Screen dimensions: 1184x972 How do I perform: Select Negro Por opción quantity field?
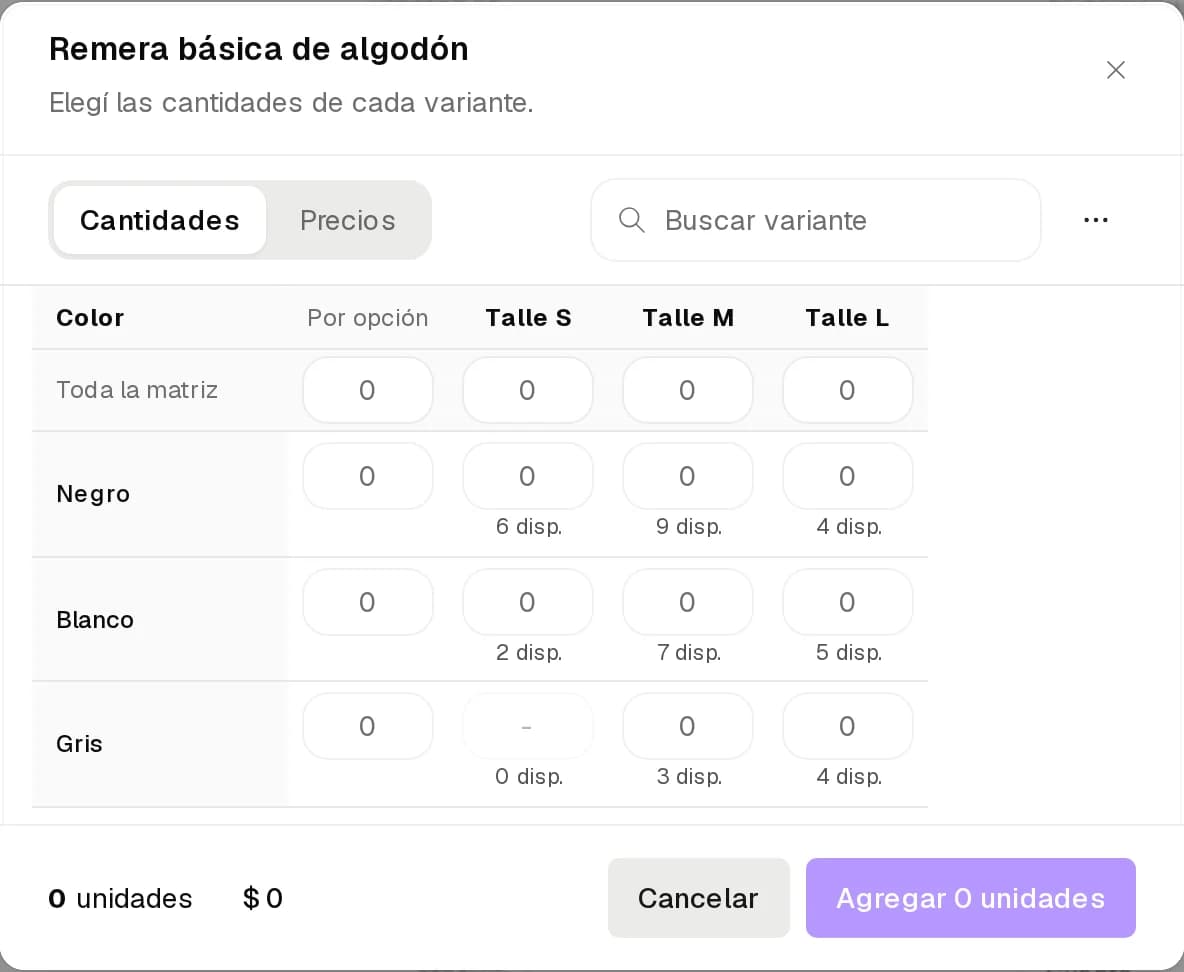point(368,476)
